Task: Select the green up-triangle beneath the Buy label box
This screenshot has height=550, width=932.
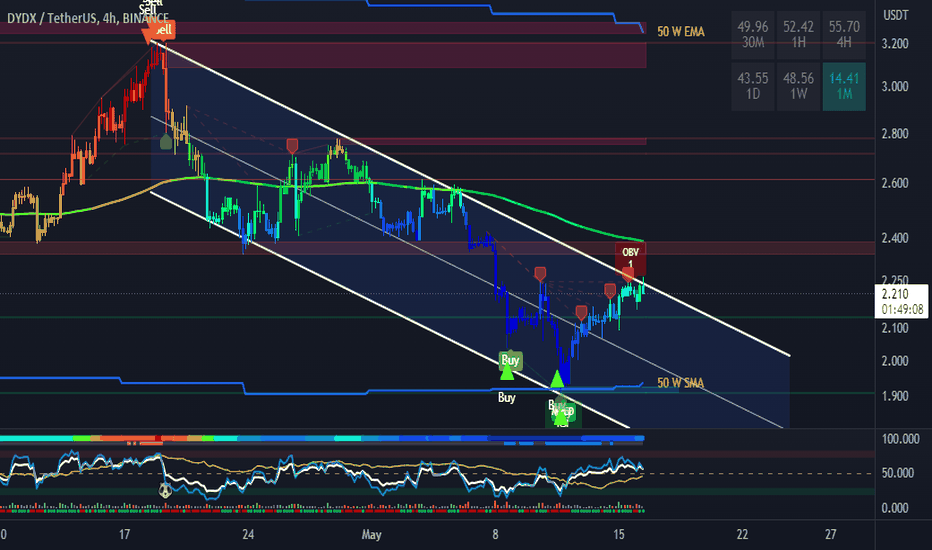Action: [506, 373]
